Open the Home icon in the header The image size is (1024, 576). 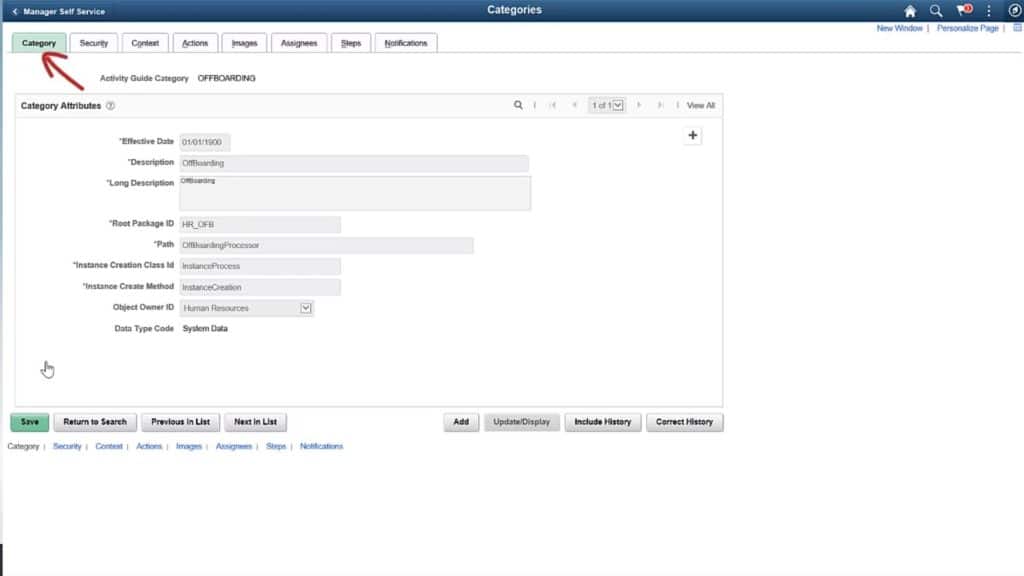908,9
